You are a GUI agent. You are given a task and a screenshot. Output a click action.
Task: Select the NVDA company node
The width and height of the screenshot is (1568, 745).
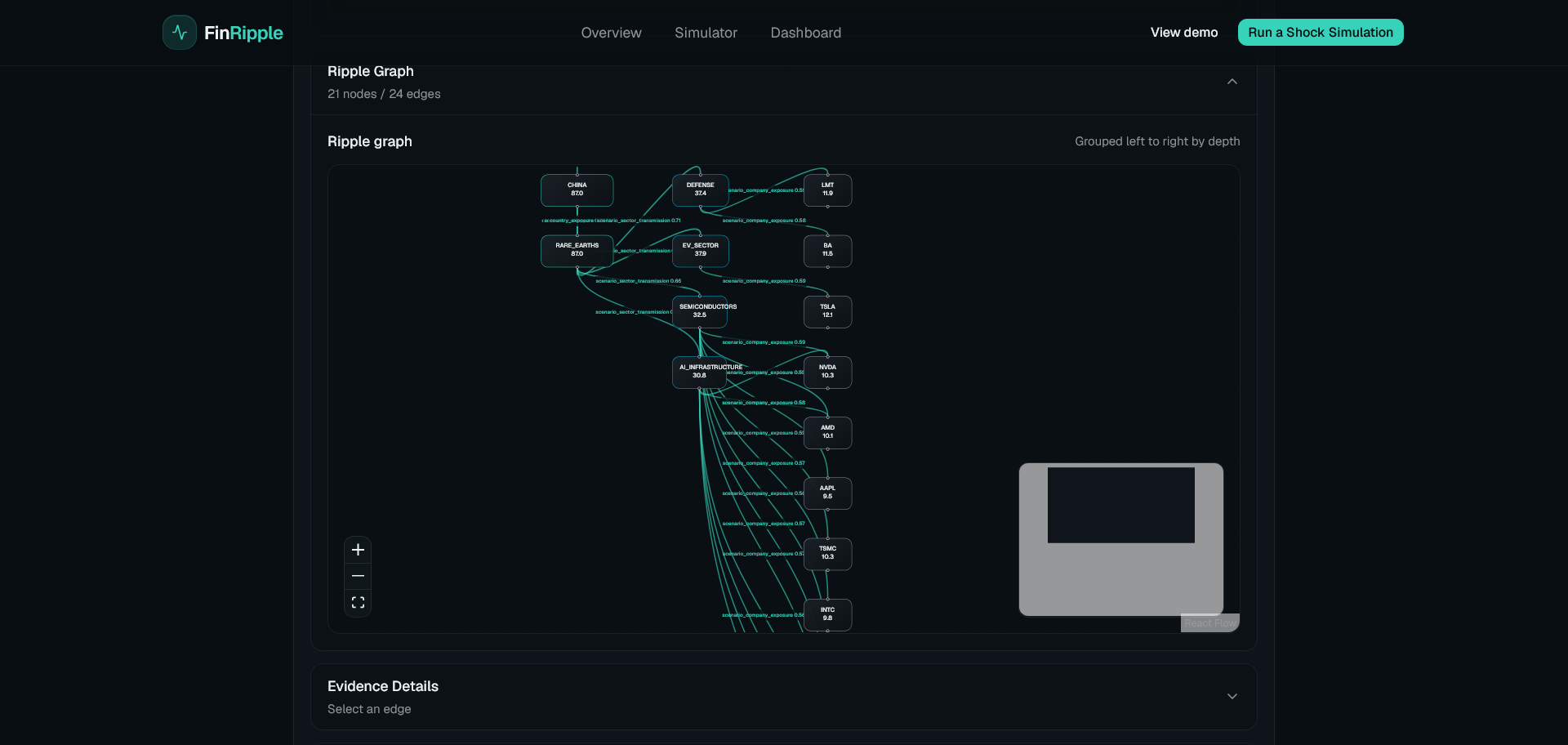pos(828,372)
